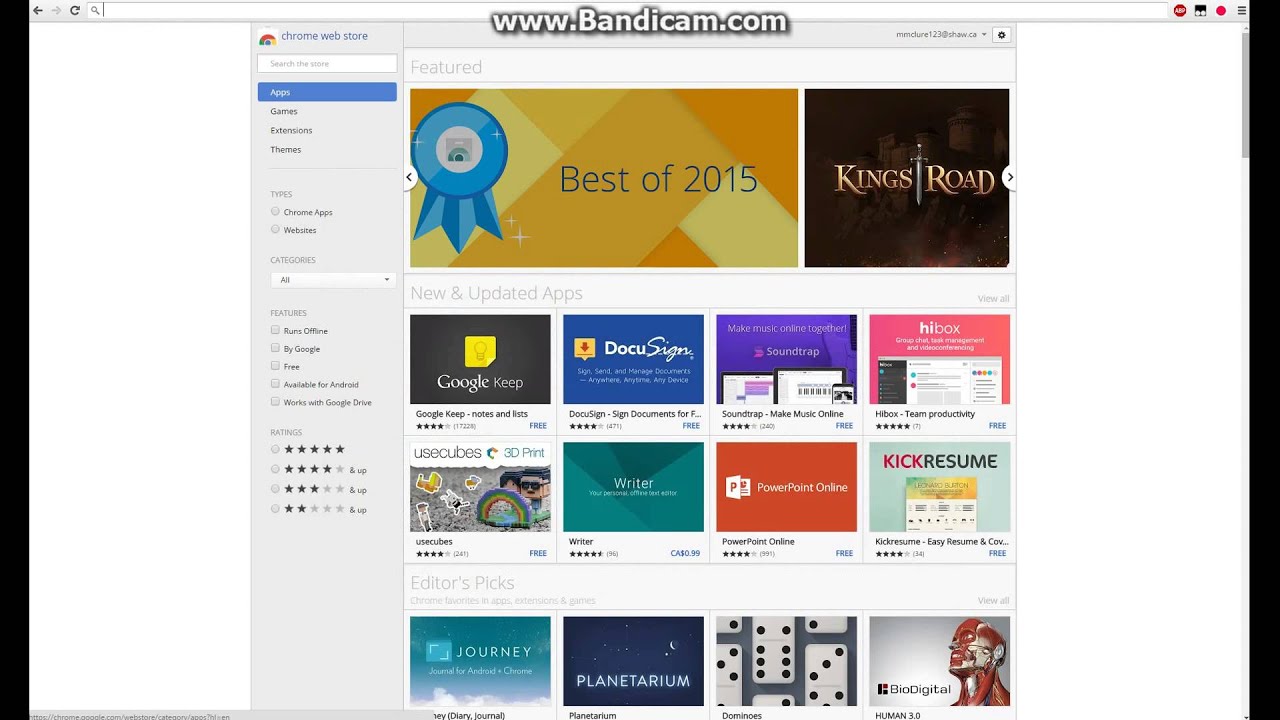Screen dimensions: 1280x720
Task: Go forward using the browser forward arrow
Action: tap(56, 10)
